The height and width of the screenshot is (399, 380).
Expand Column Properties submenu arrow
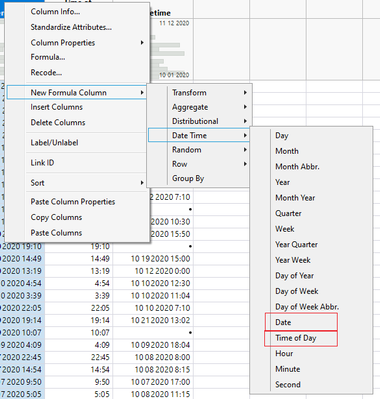point(142,43)
